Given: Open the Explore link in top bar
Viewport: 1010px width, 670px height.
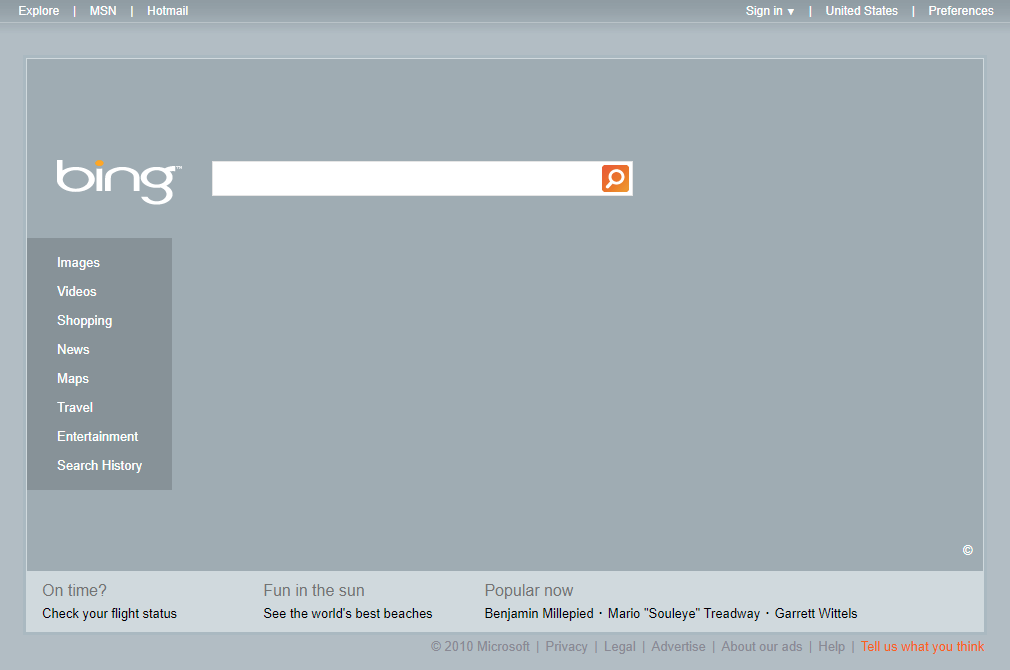Looking at the screenshot, I should [x=39, y=11].
